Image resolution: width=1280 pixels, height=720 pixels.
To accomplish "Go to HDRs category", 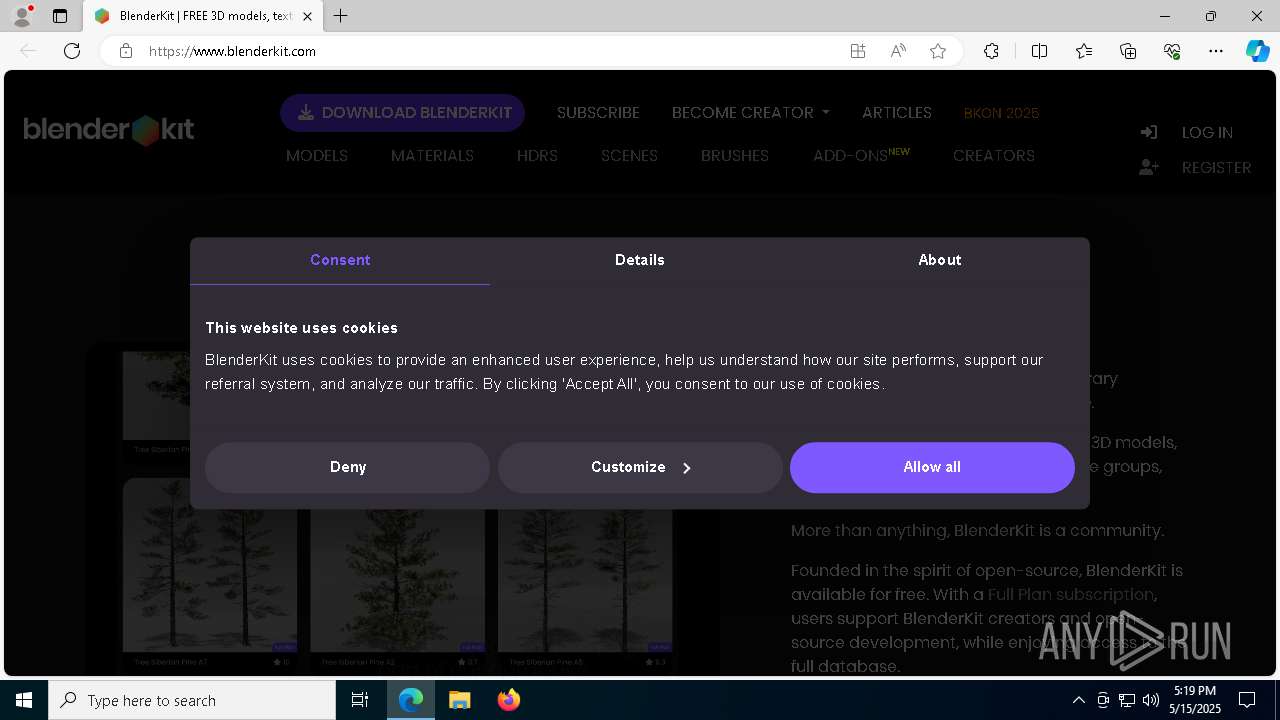I will 537,156.
